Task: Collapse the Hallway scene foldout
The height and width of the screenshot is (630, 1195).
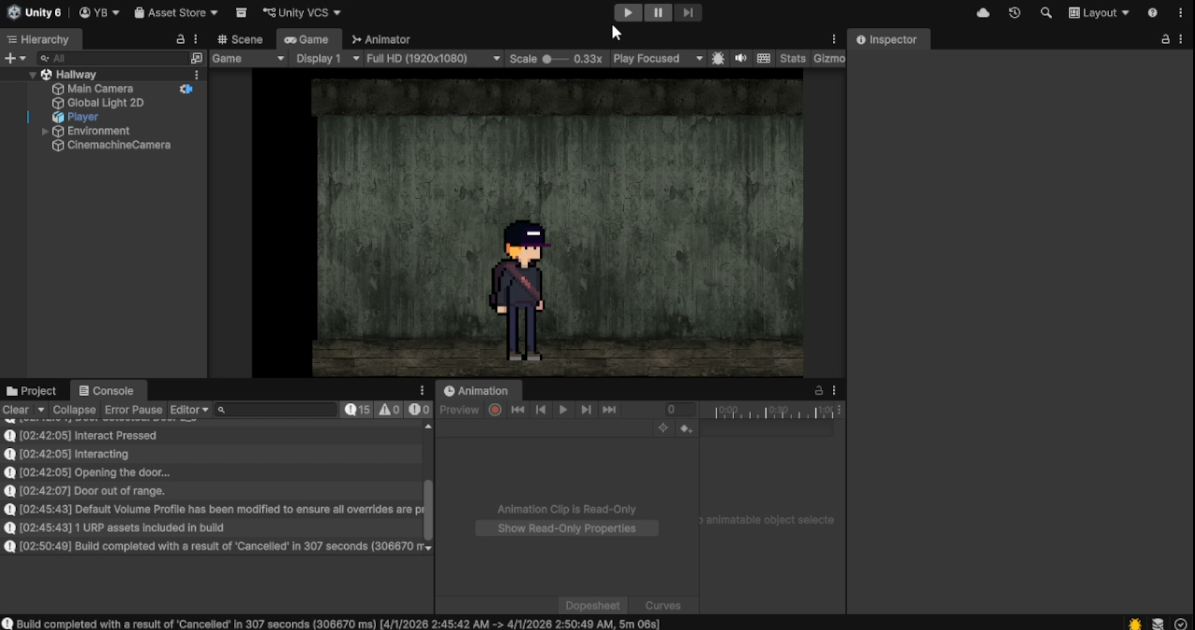Action: (33, 75)
